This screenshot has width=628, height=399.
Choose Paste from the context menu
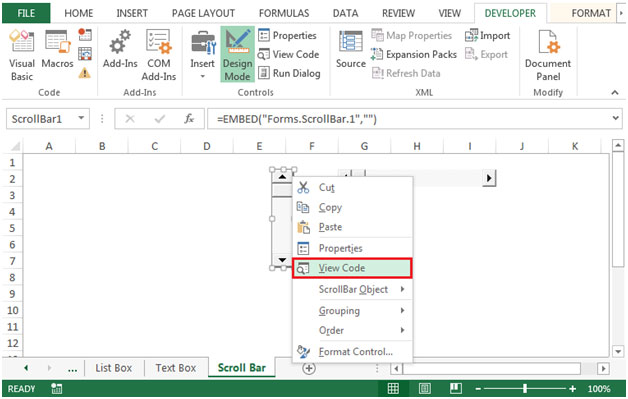(352, 227)
